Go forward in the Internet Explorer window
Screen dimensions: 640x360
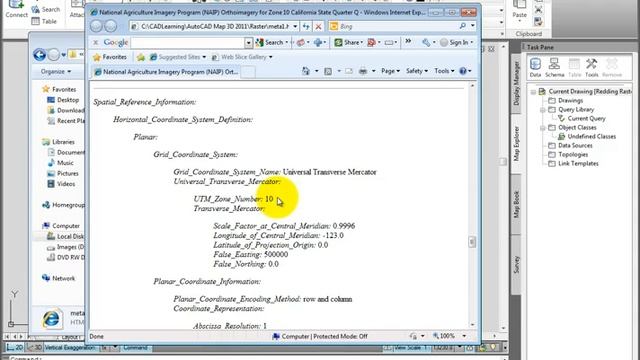tap(111, 26)
